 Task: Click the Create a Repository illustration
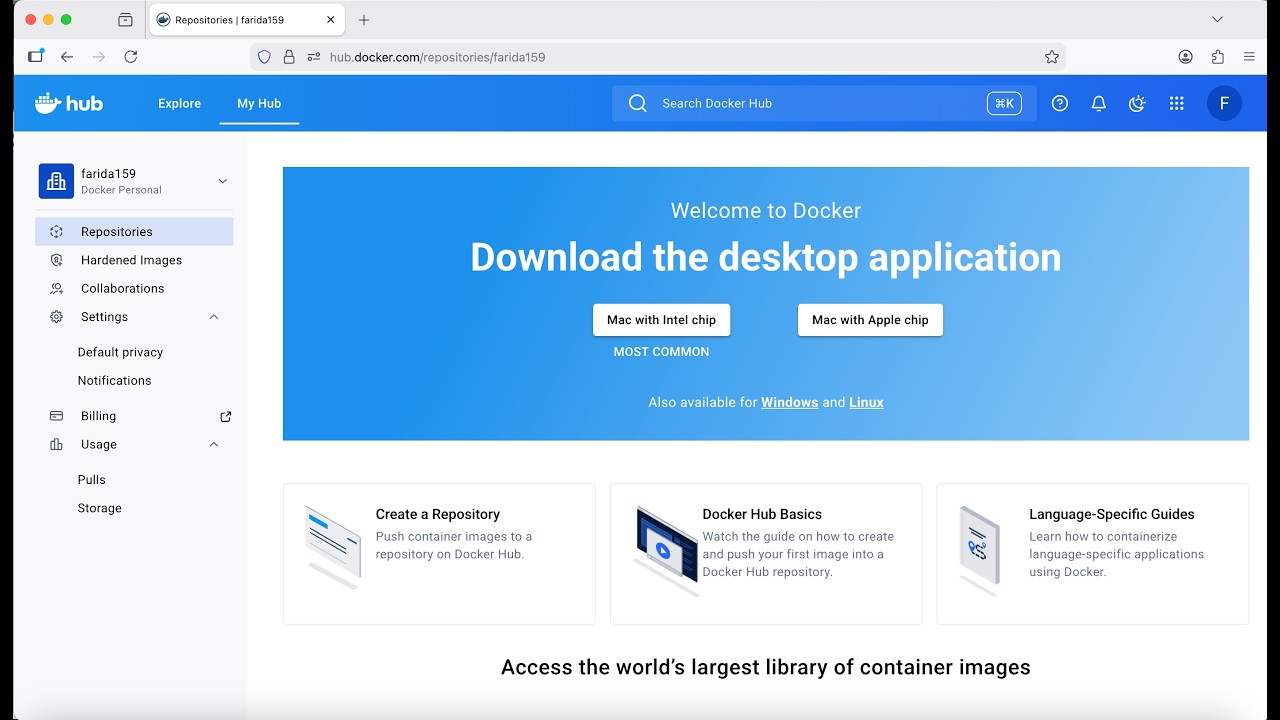pos(333,547)
